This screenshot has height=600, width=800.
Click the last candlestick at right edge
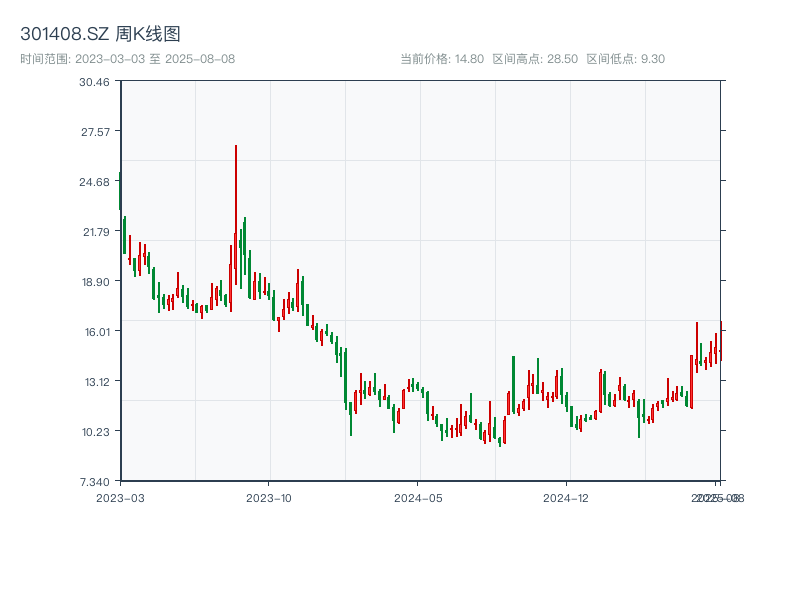[720, 340]
